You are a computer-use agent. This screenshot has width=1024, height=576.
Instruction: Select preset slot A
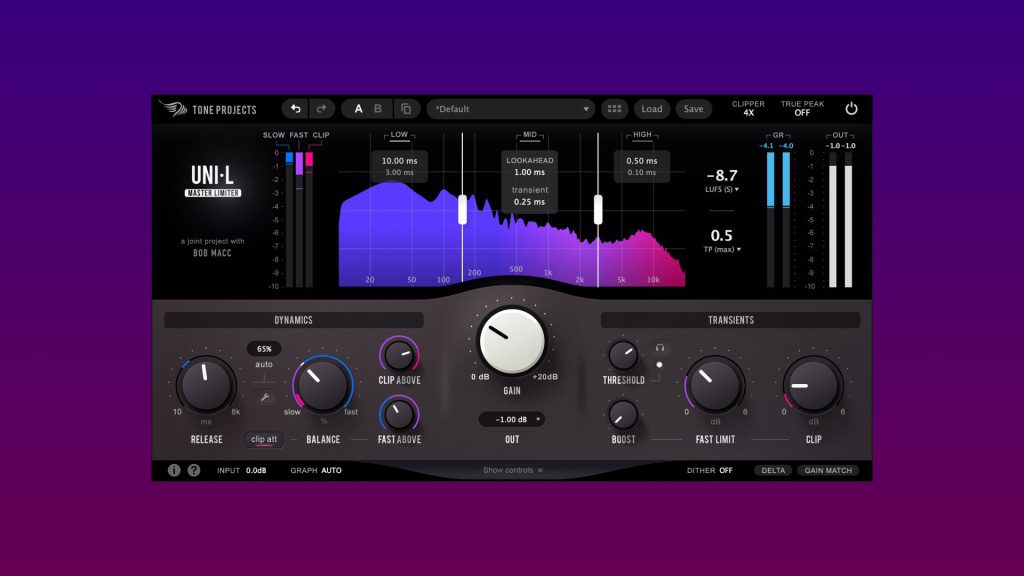click(358, 109)
